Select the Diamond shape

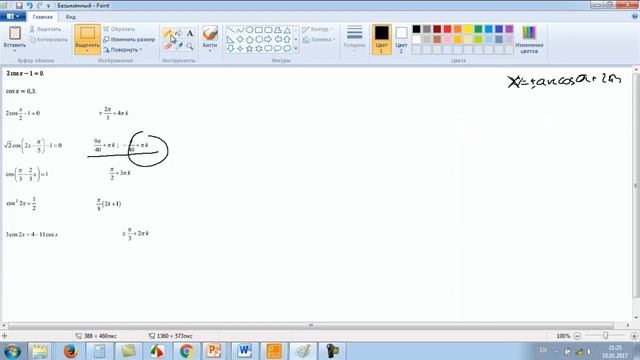click(240, 39)
